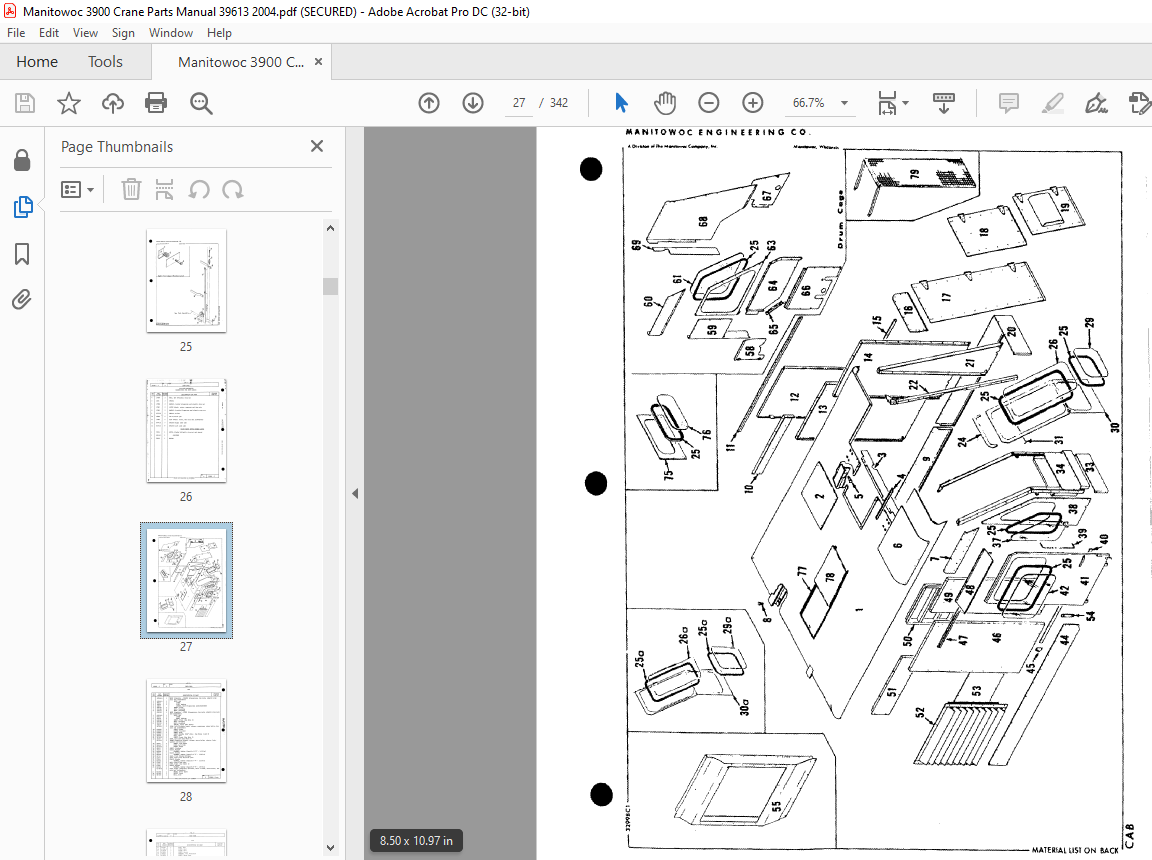Image resolution: width=1152 pixels, height=860 pixels.
Task: Open the Sign menu
Action: coord(123,32)
